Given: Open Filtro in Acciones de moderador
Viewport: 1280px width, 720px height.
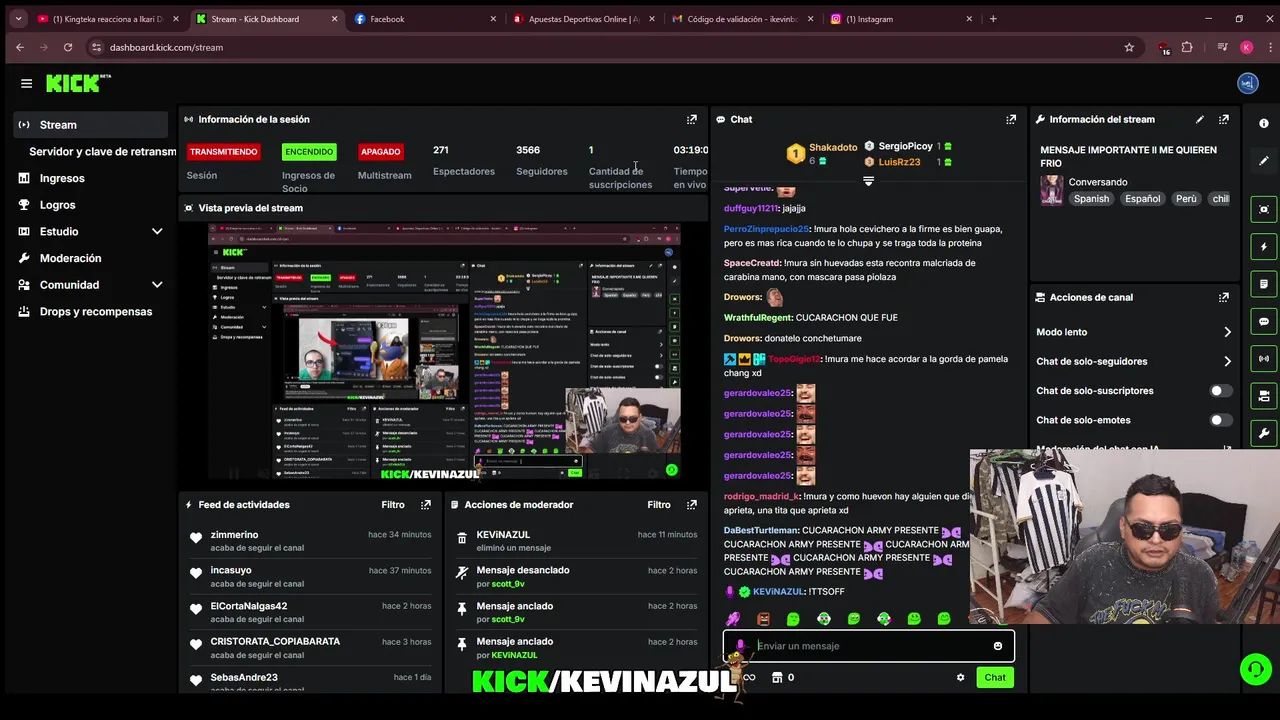Looking at the screenshot, I should 659,505.
